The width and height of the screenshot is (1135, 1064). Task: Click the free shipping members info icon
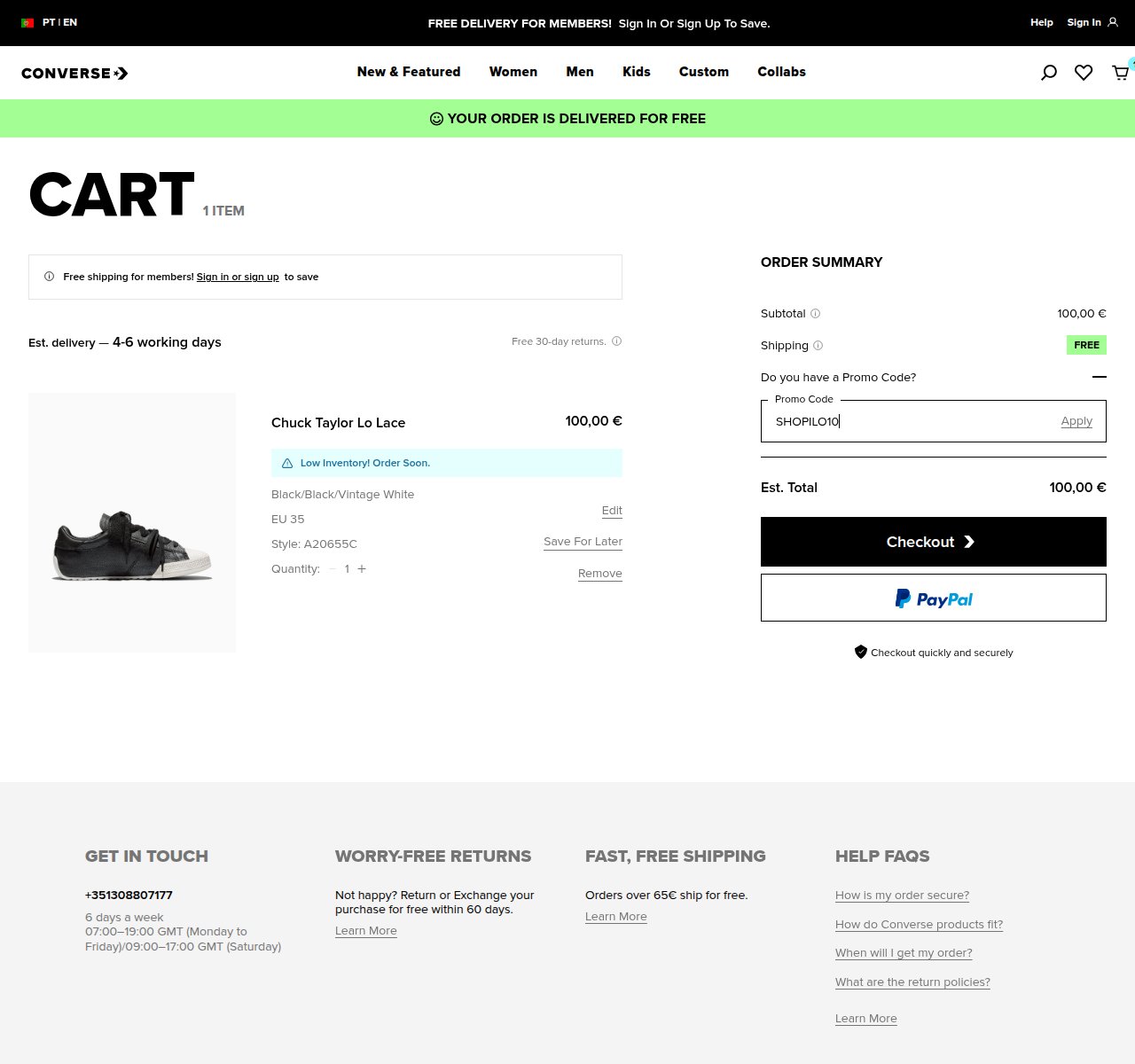(50, 277)
